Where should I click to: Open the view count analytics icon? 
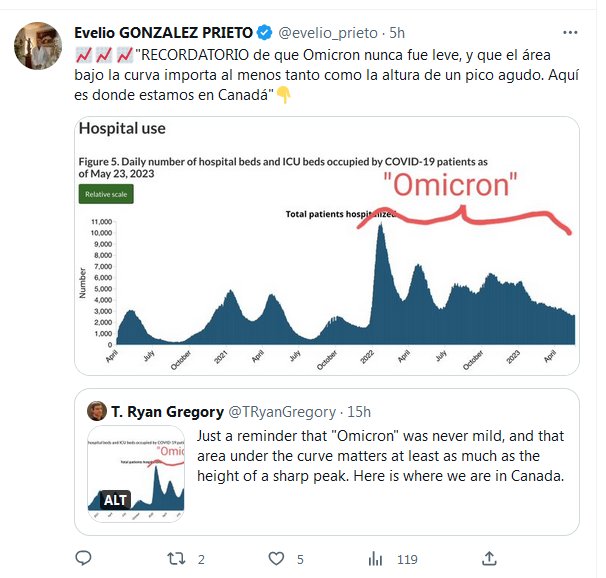(x=377, y=558)
